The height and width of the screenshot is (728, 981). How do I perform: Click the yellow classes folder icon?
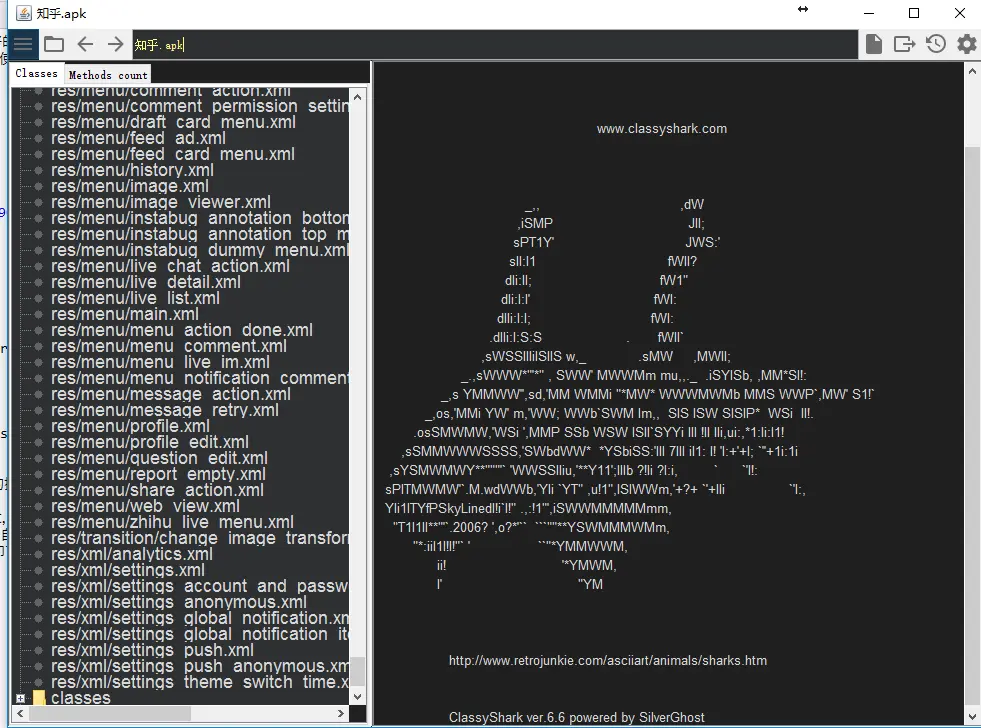(x=39, y=698)
